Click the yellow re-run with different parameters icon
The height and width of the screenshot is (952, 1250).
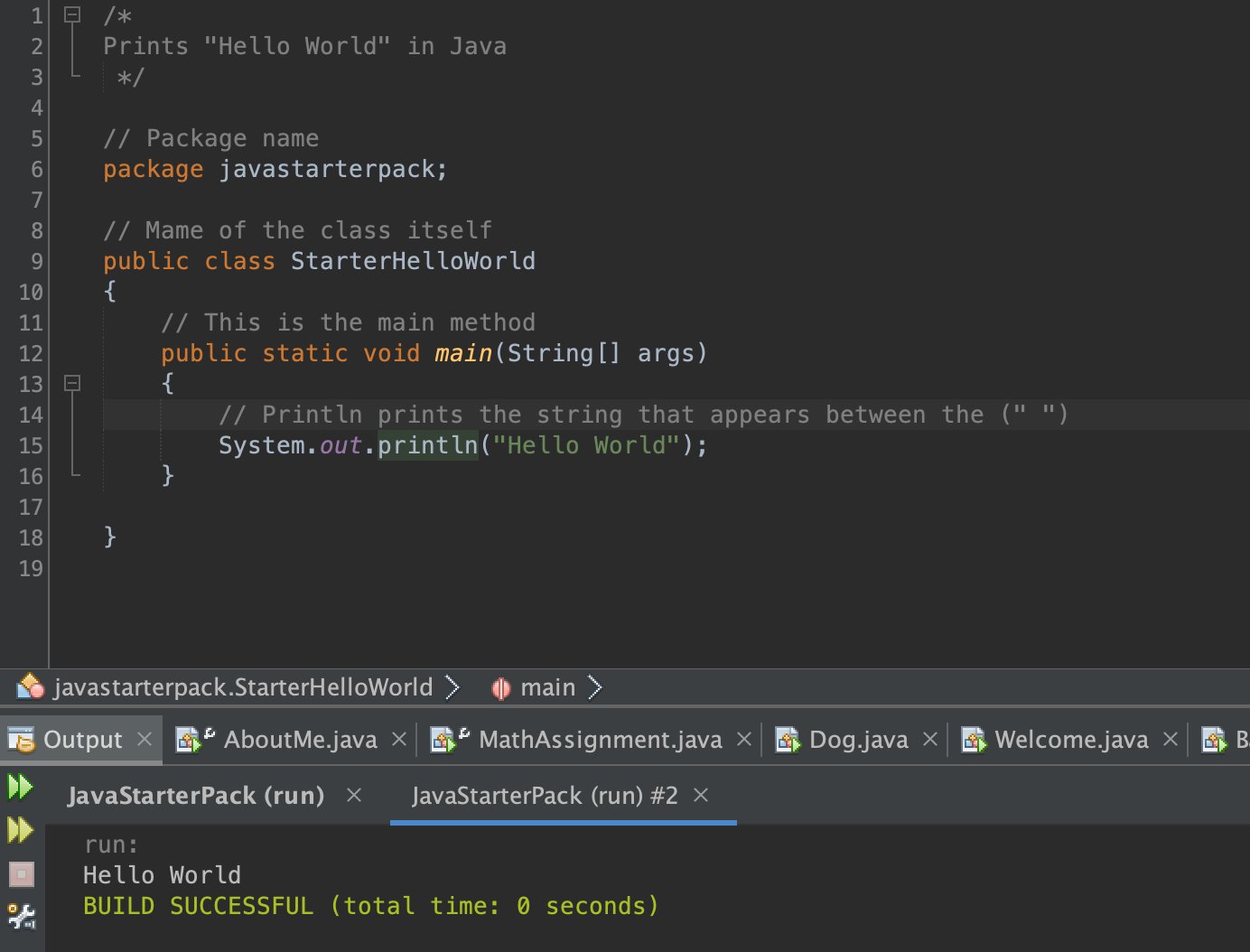tap(20, 829)
